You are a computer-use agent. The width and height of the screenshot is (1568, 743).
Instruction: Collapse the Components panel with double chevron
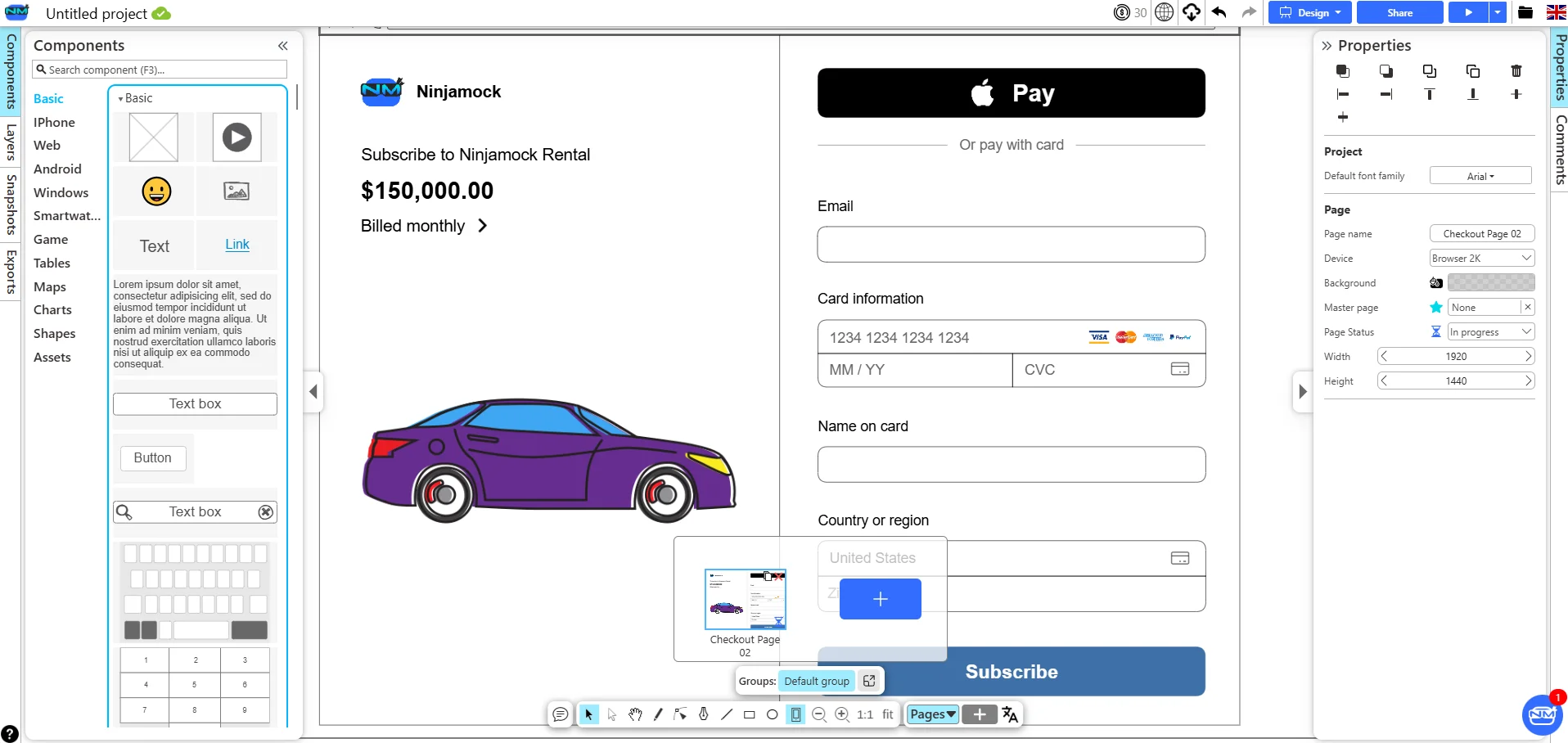[282, 46]
